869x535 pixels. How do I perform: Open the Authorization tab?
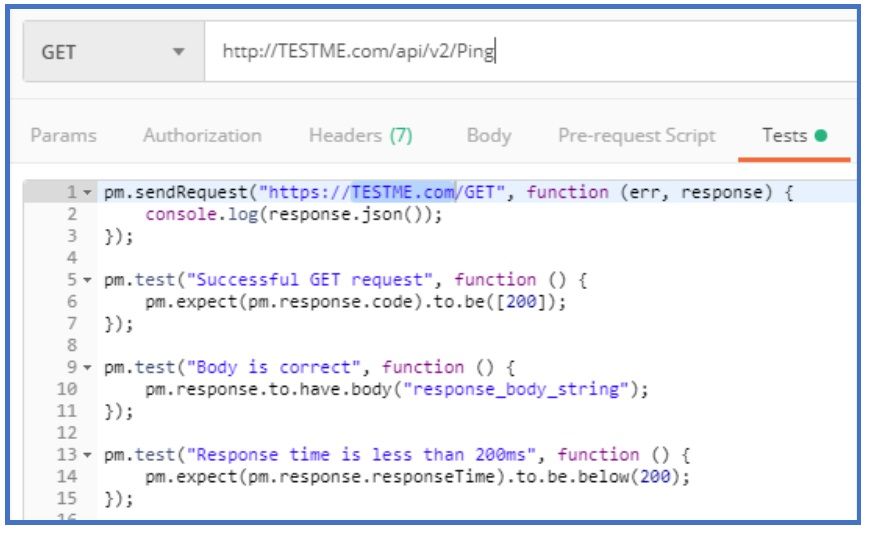[x=202, y=136]
